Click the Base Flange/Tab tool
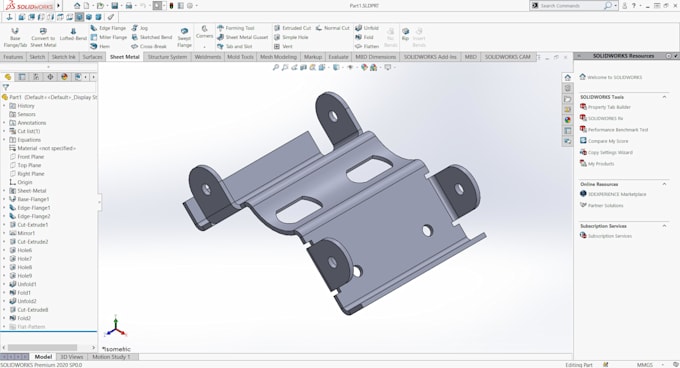Image resolution: width=680 pixels, height=368 pixels. (15, 37)
